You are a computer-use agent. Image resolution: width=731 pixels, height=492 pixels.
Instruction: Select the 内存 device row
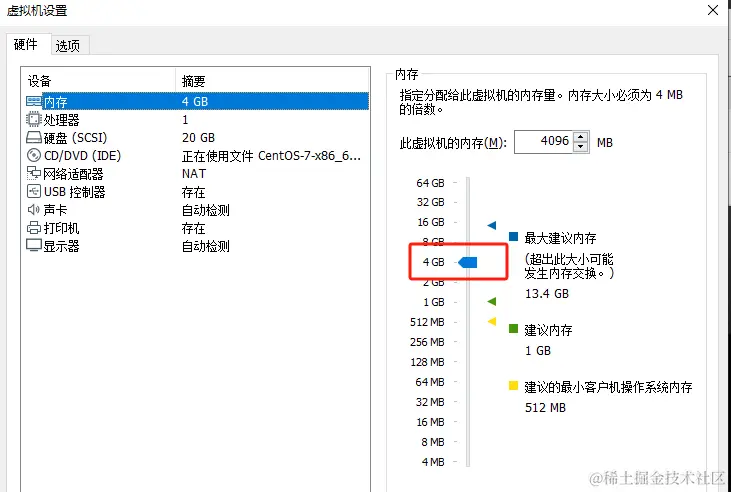pos(197,102)
